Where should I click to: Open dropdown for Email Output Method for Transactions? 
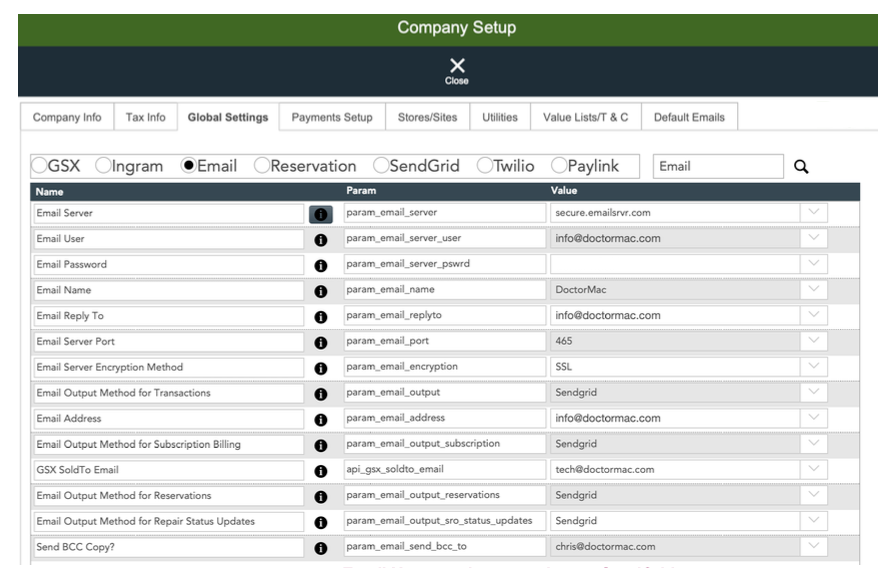[813, 393]
